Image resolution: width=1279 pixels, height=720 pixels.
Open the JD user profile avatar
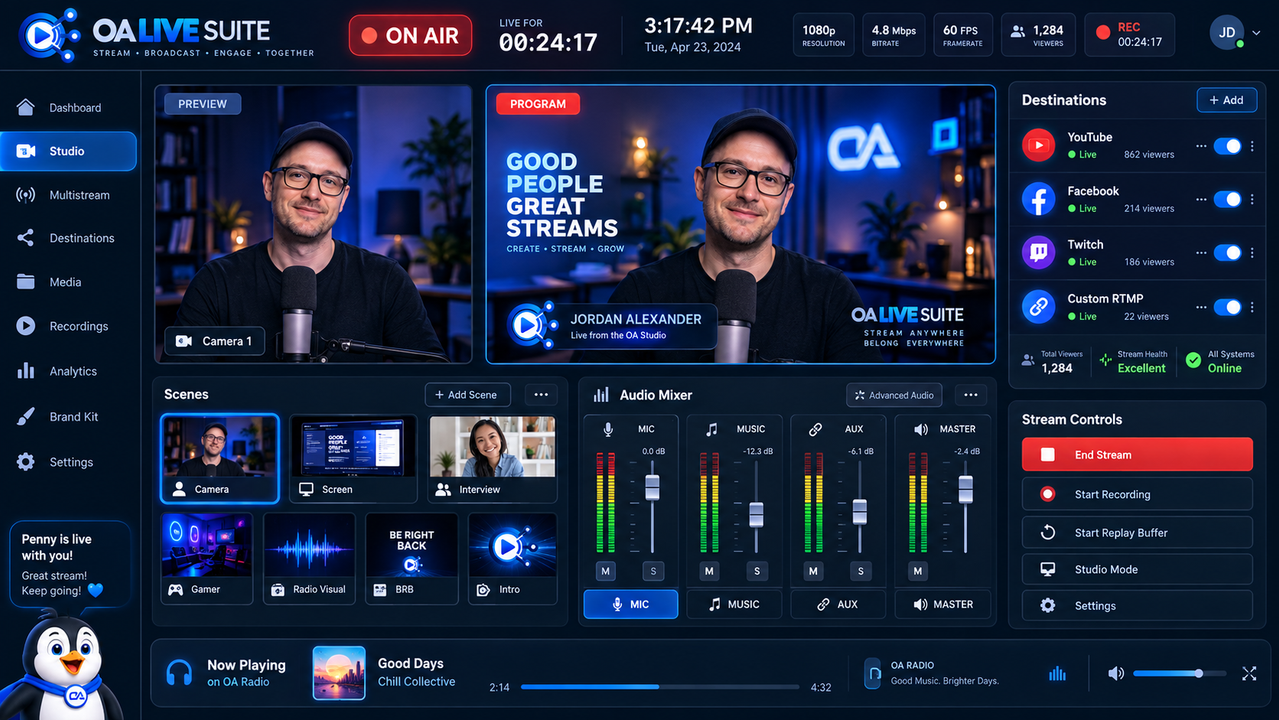coord(1227,33)
